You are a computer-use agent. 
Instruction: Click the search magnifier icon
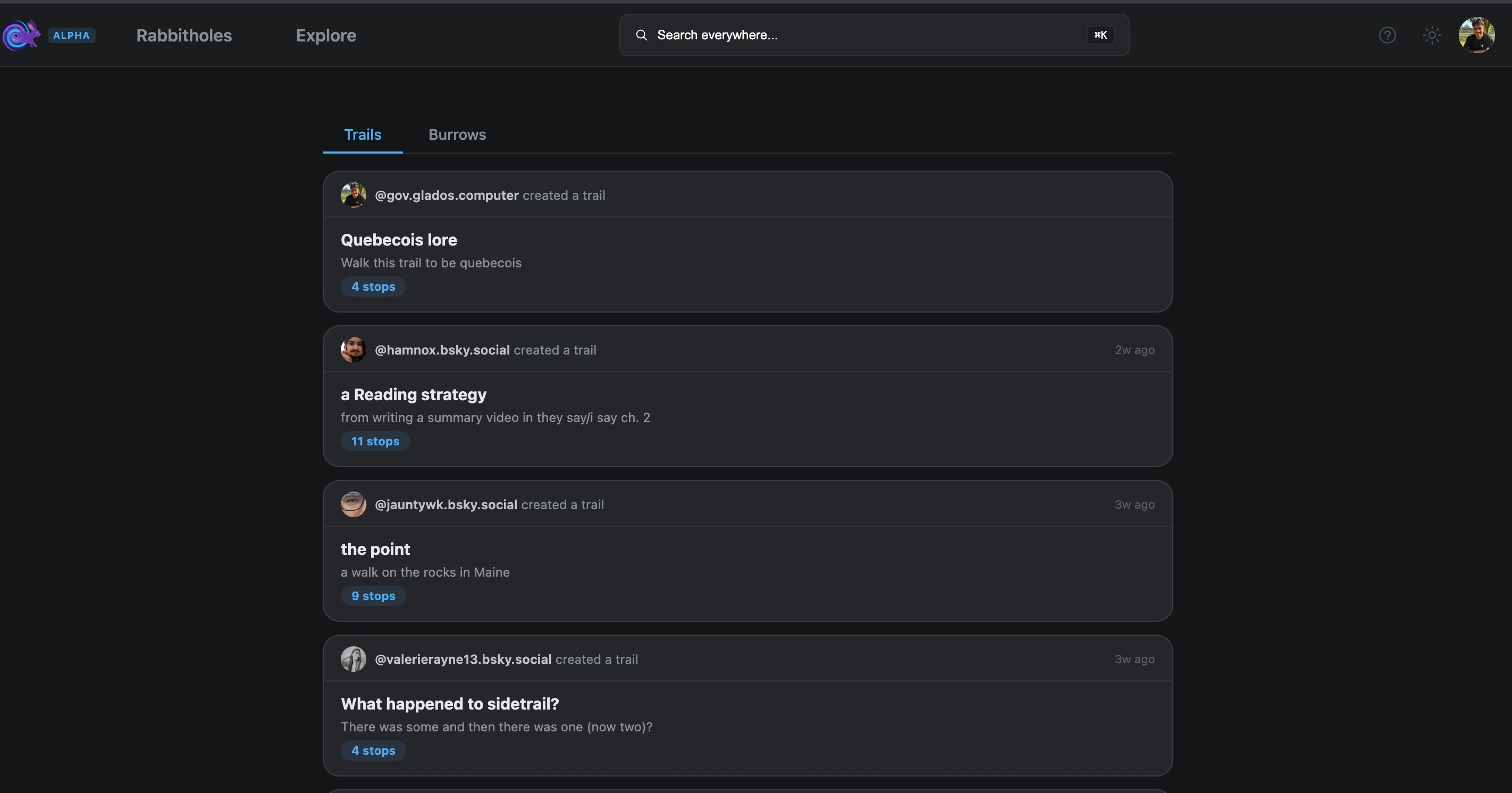[x=642, y=35]
